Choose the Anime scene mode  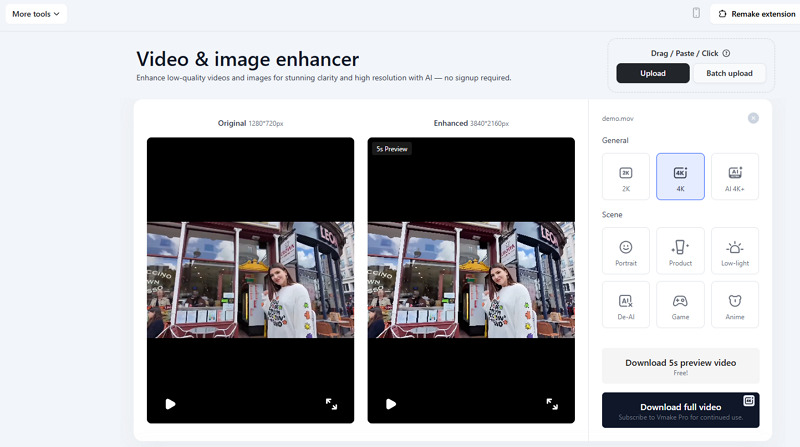pyautogui.click(x=735, y=305)
